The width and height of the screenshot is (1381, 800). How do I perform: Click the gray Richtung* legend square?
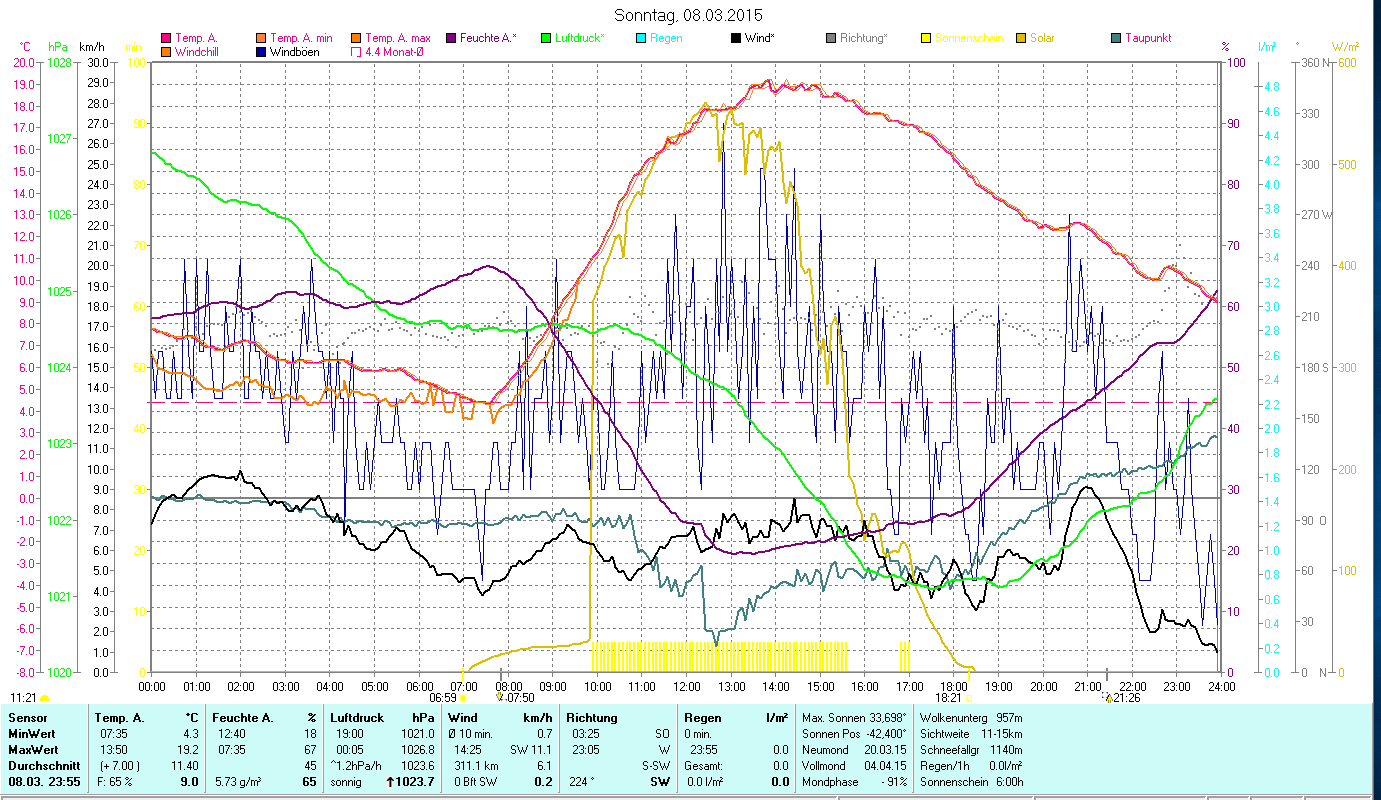tap(831, 39)
